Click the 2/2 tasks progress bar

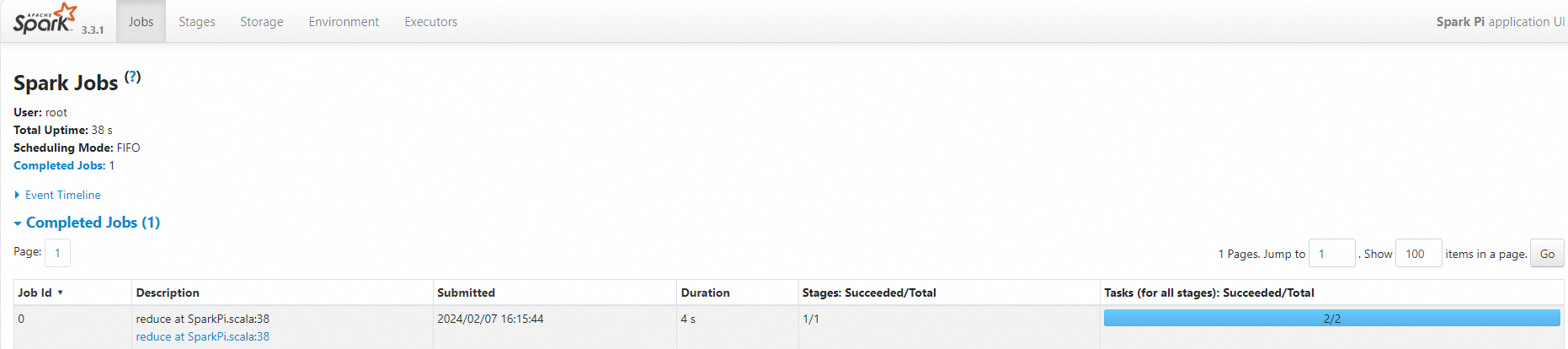(1331, 318)
